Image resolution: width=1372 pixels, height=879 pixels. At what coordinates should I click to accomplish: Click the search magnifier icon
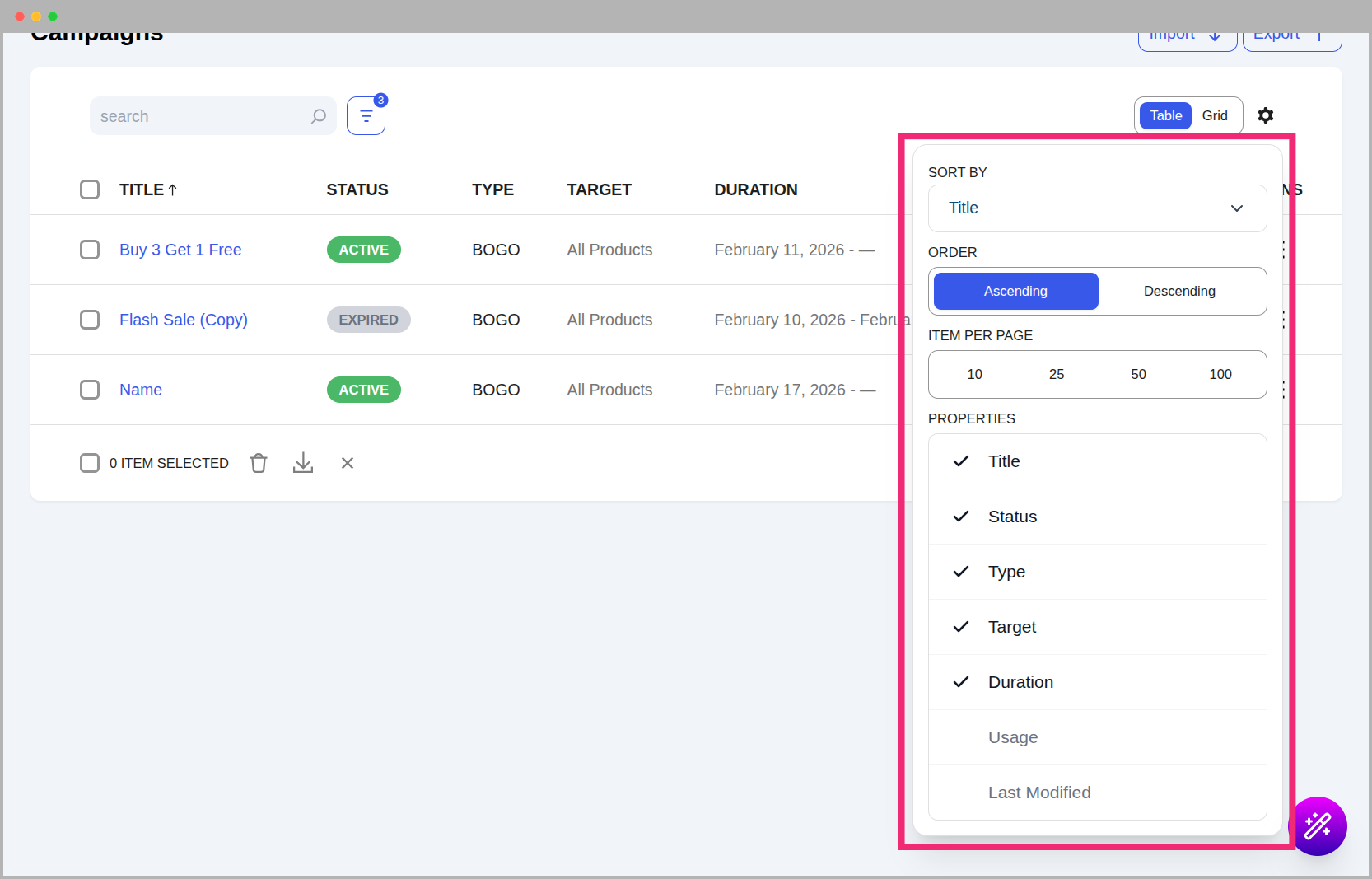tap(319, 116)
